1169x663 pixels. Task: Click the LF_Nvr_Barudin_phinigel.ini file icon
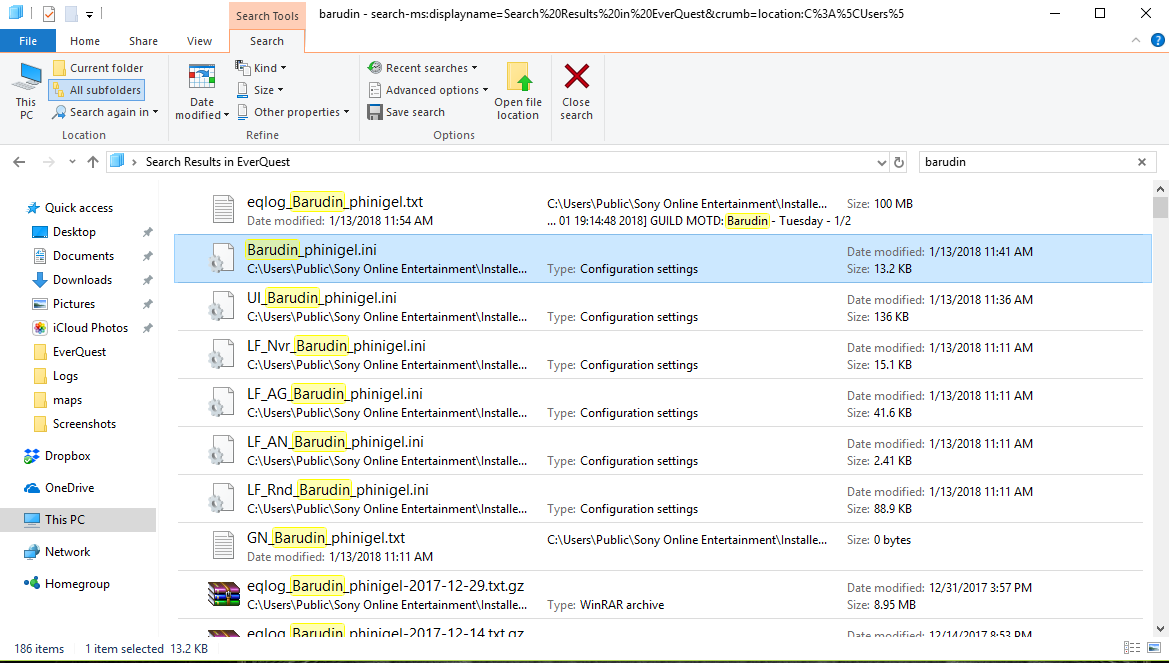point(219,354)
